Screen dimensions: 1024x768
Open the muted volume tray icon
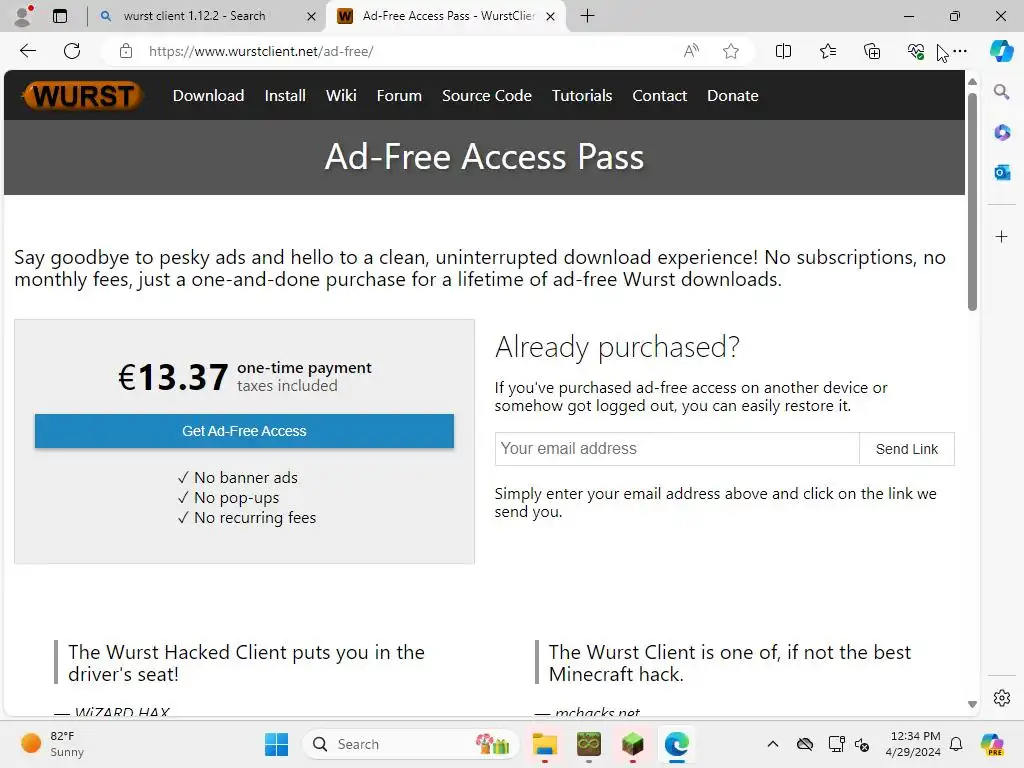coord(862,744)
